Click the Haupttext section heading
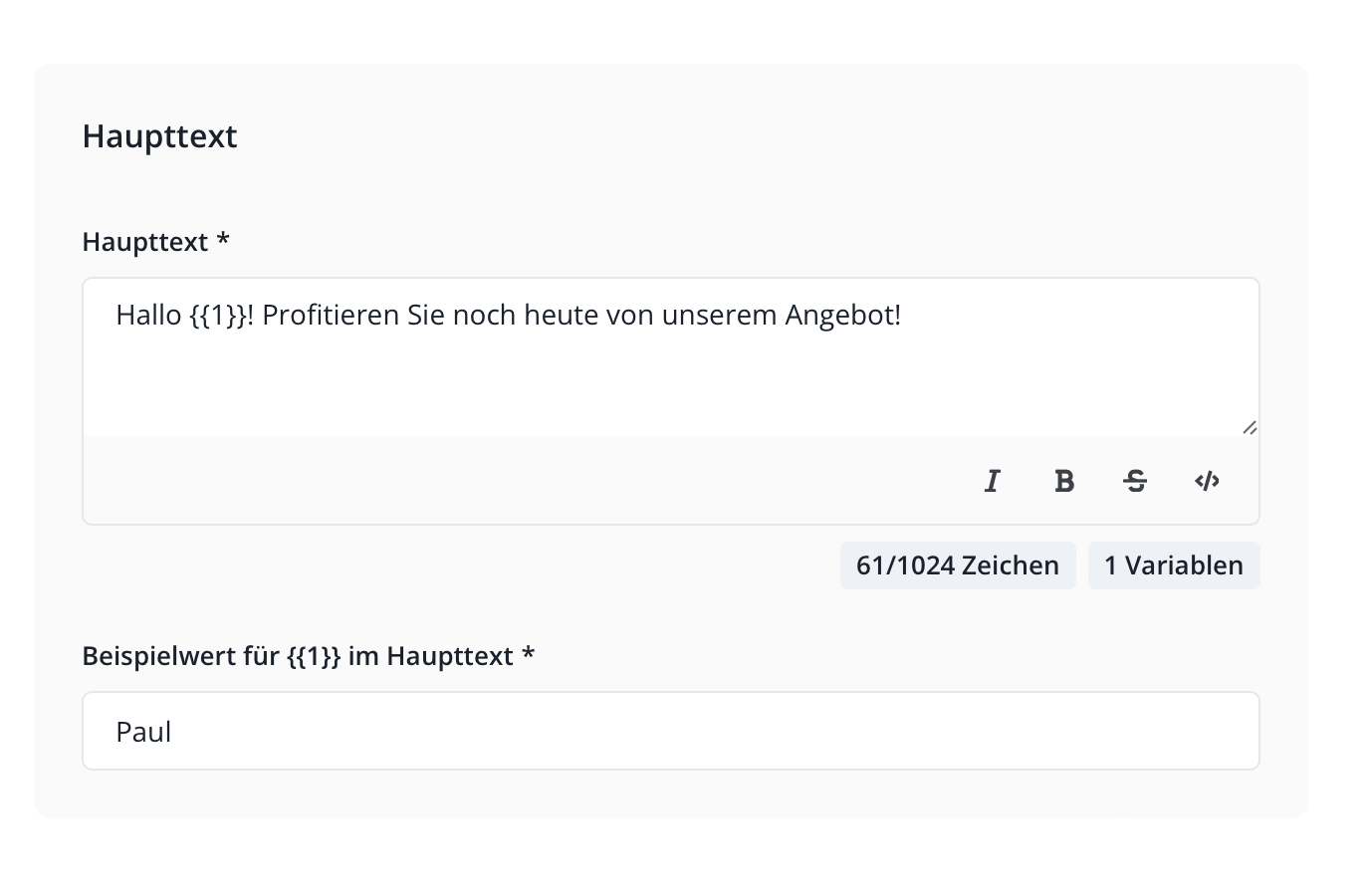The image size is (1372, 896). pos(159,136)
